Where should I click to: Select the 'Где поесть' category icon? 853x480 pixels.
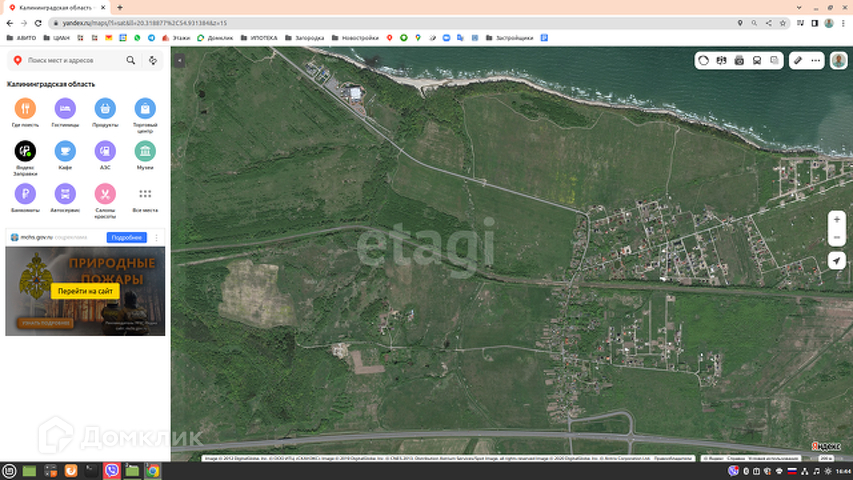click(25, 108)
